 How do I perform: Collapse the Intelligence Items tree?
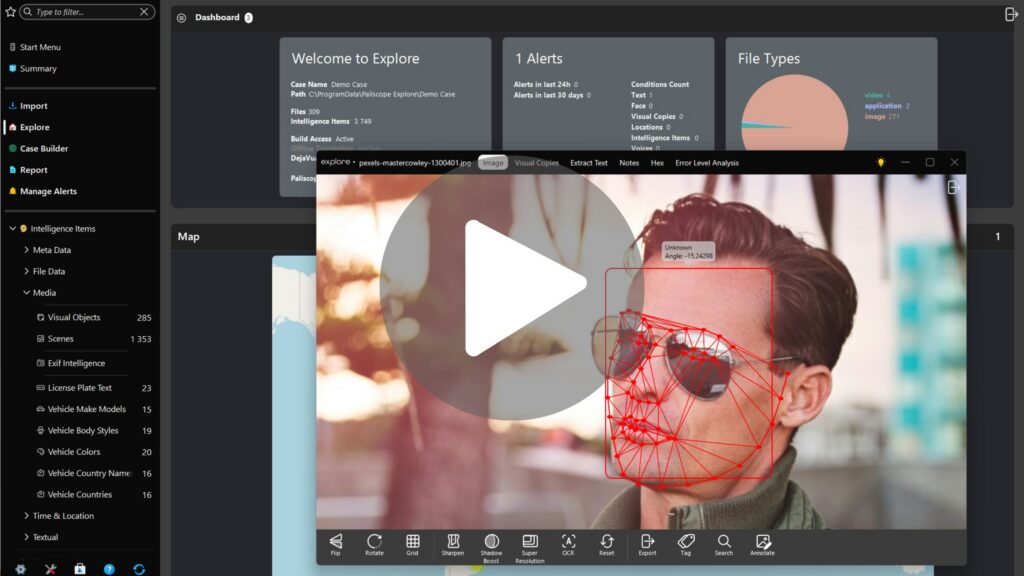tap(13, 229)
